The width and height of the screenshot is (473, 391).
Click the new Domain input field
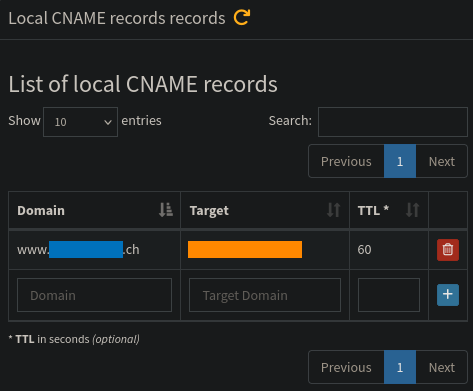pyautogui.click(x=94, y=295)
